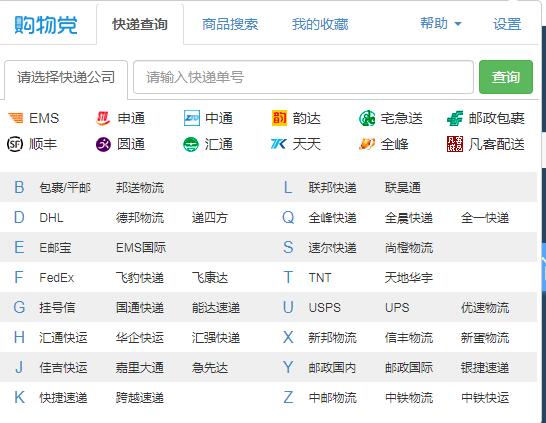This screenshot has height=423, width=546.
Task: Click the 全峰 orange logo icon
Action: [x=367, y=144]
